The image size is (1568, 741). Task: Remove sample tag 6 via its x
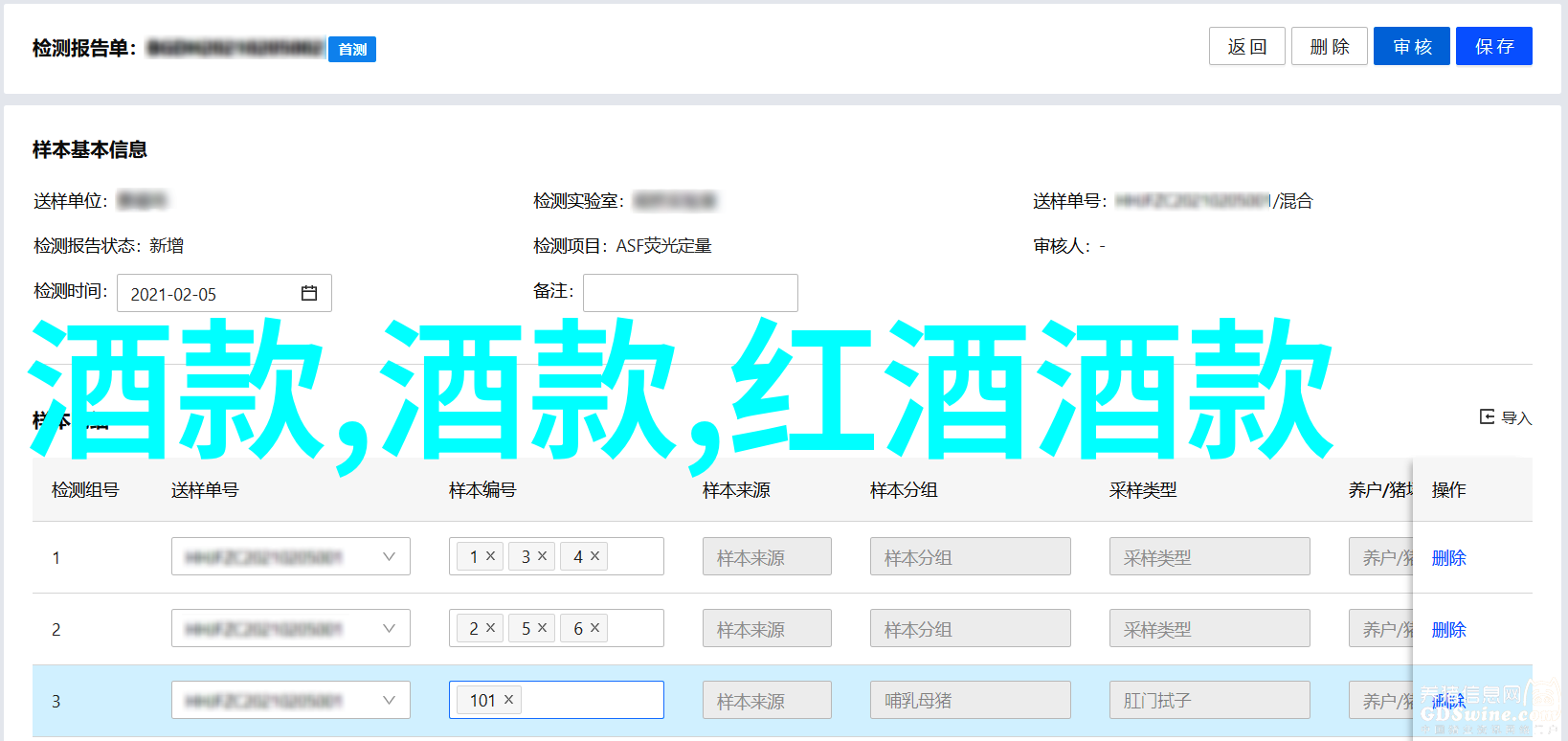tap(594, 627)
